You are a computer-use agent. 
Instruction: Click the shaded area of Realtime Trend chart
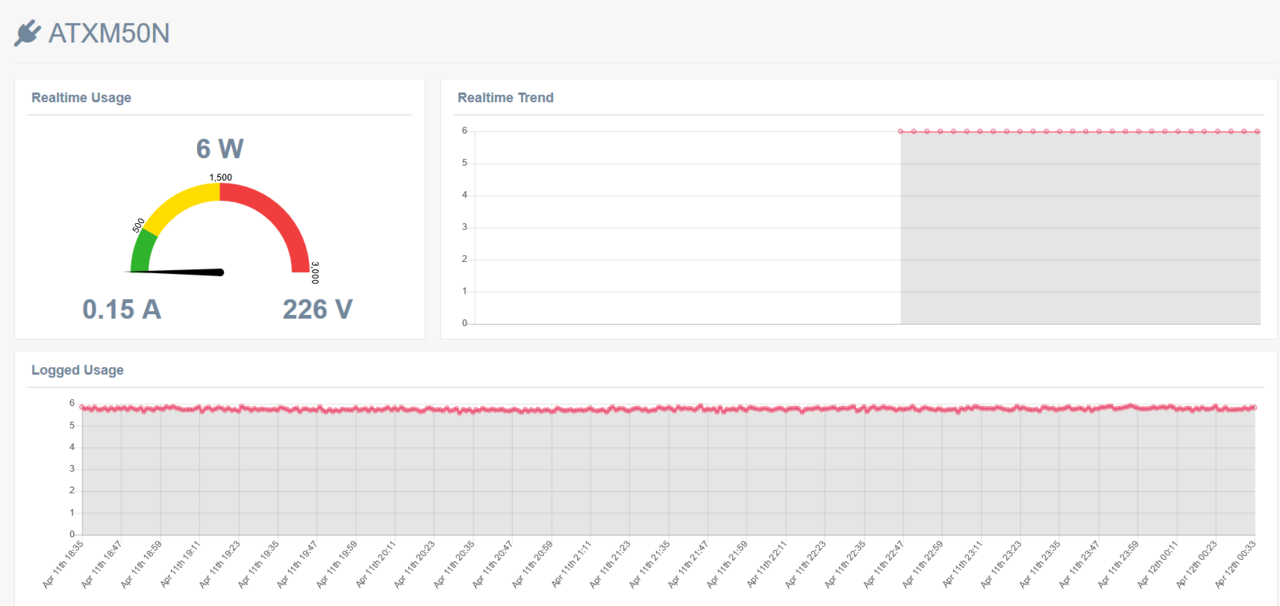1080,228
